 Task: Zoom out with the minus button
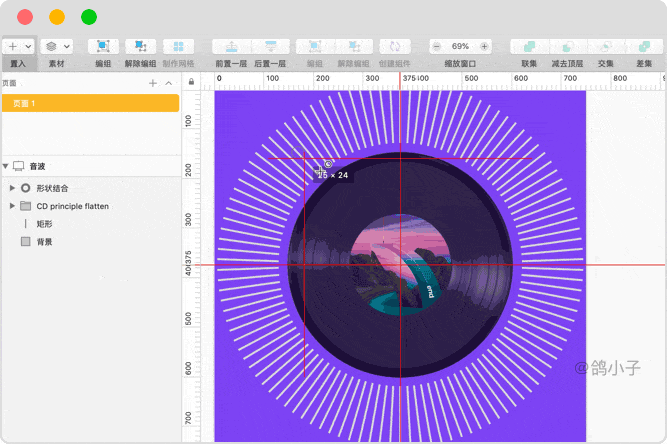(436, 46)
